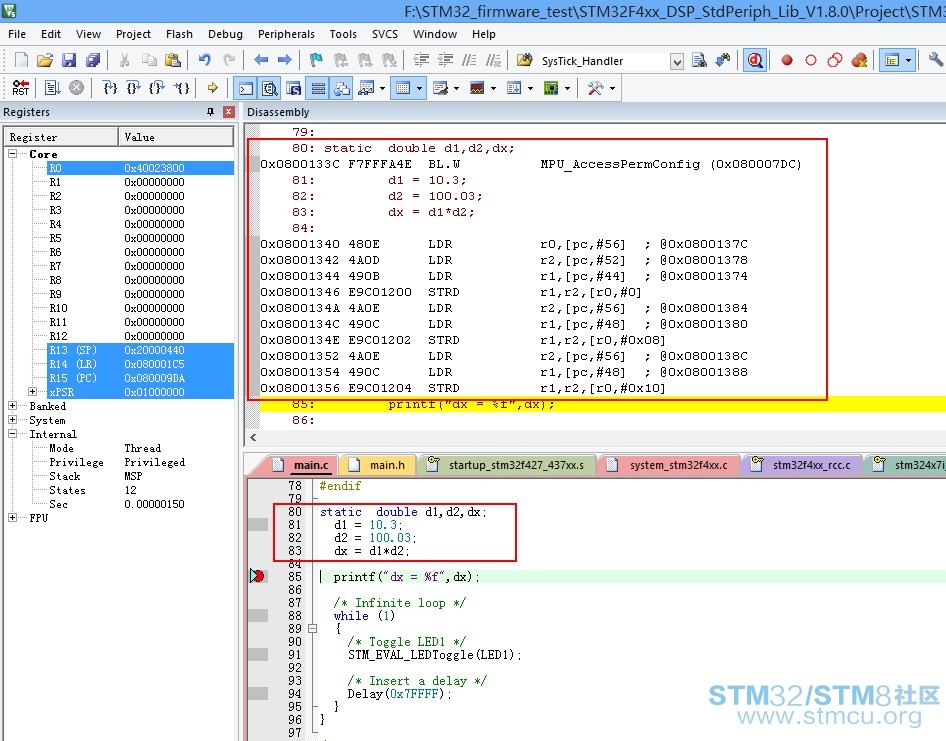The image size is (946, 741).
Task: Run the program icon
Action: 52,88
